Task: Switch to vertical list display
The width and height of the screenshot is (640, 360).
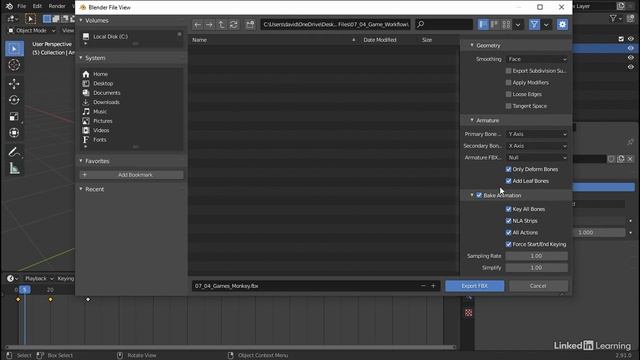Action: pyautogui.click(x=483, y=24)
